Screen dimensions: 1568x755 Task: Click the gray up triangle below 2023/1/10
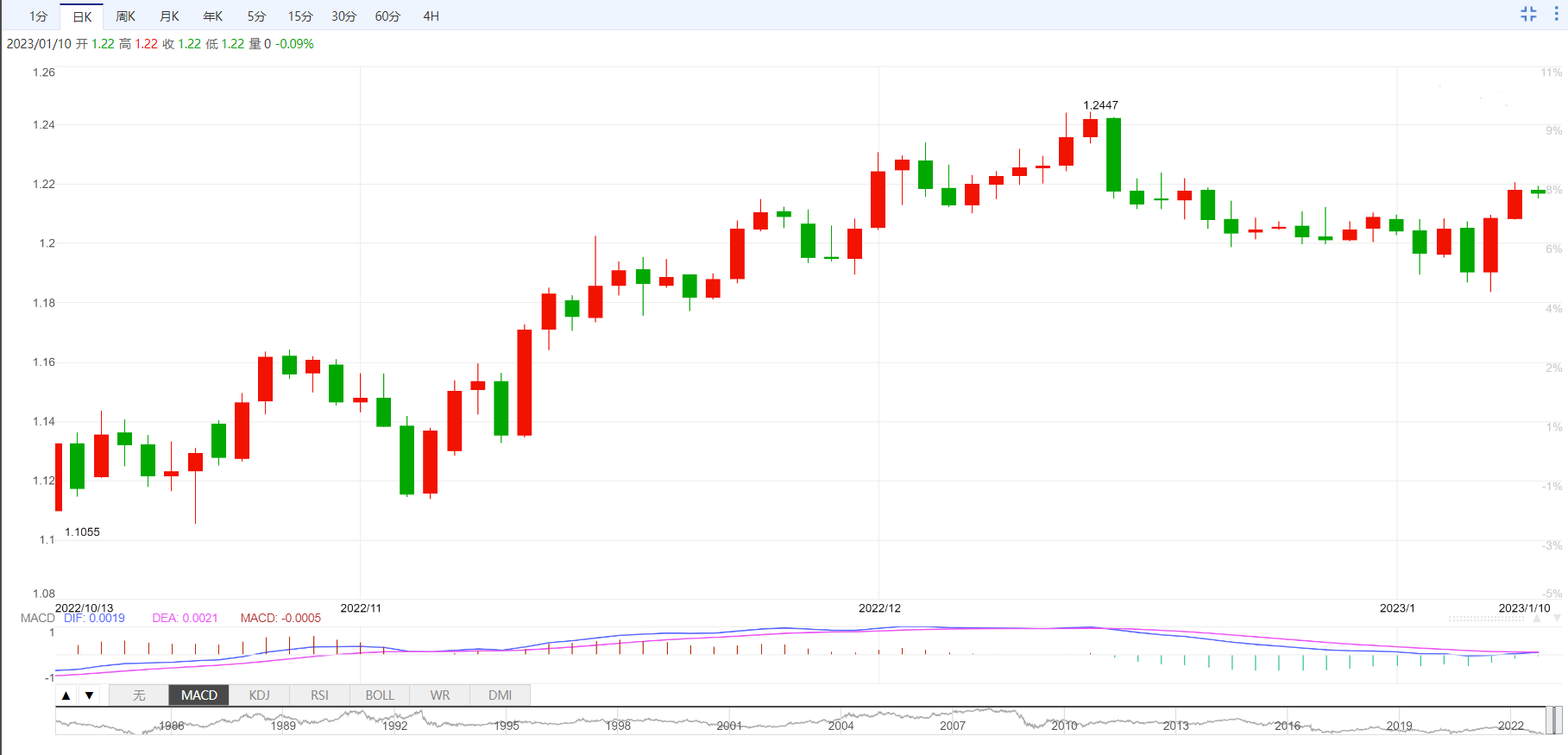coord(1537,618)
